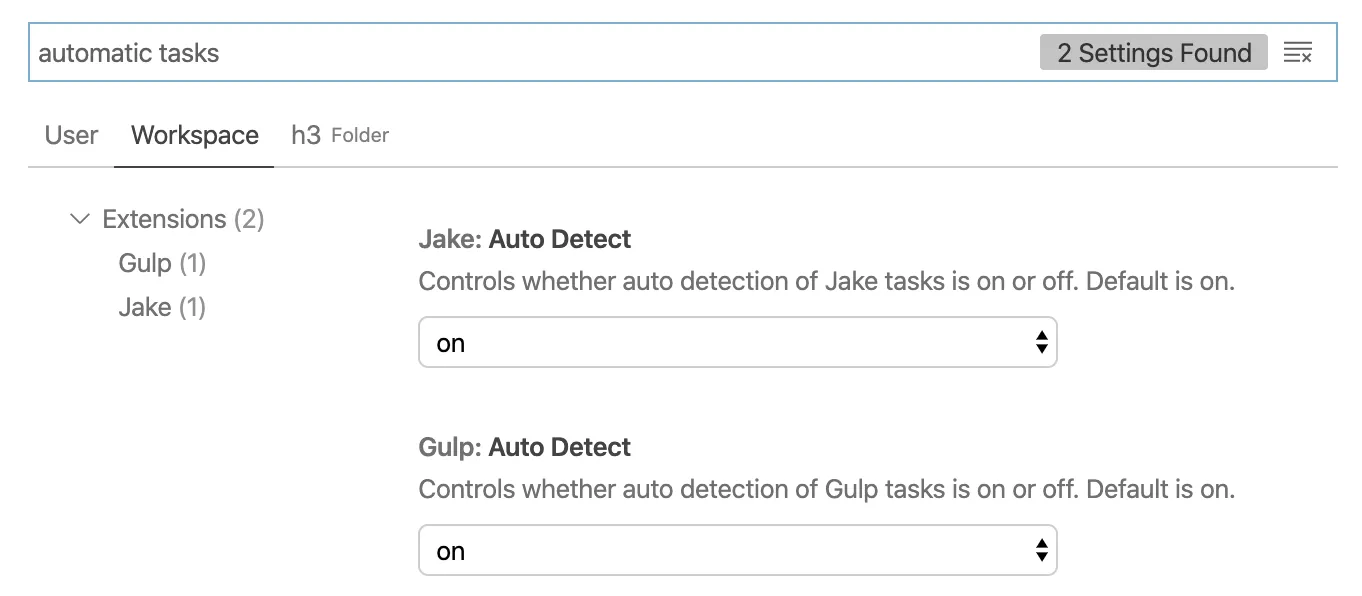Select the Gulp tasks description text
The image size is (1362, 596).
(x=826, y=489)
